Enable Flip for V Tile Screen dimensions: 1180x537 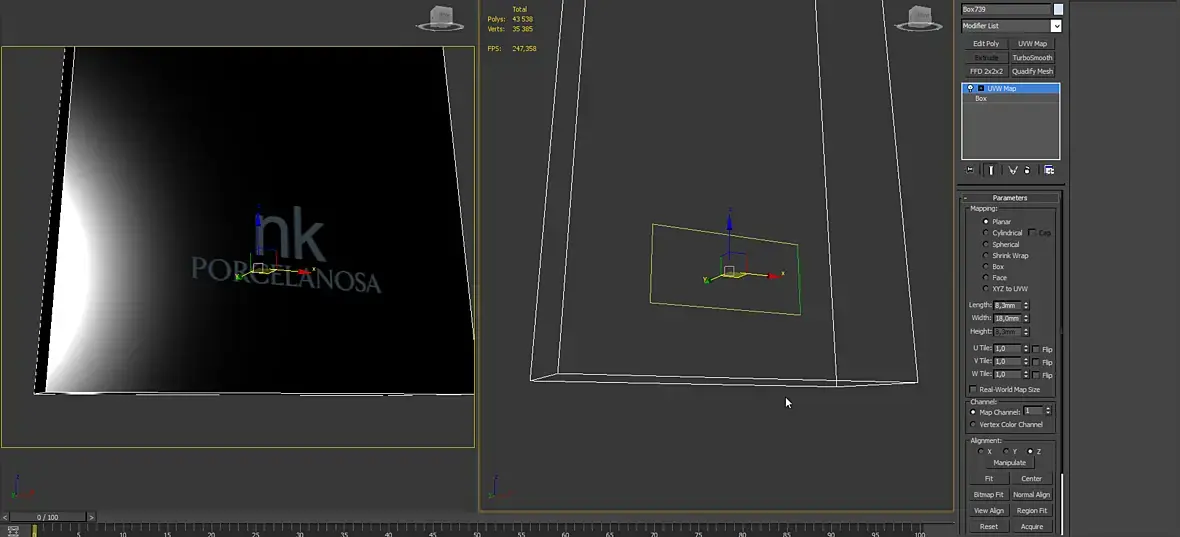[1036, 363]
